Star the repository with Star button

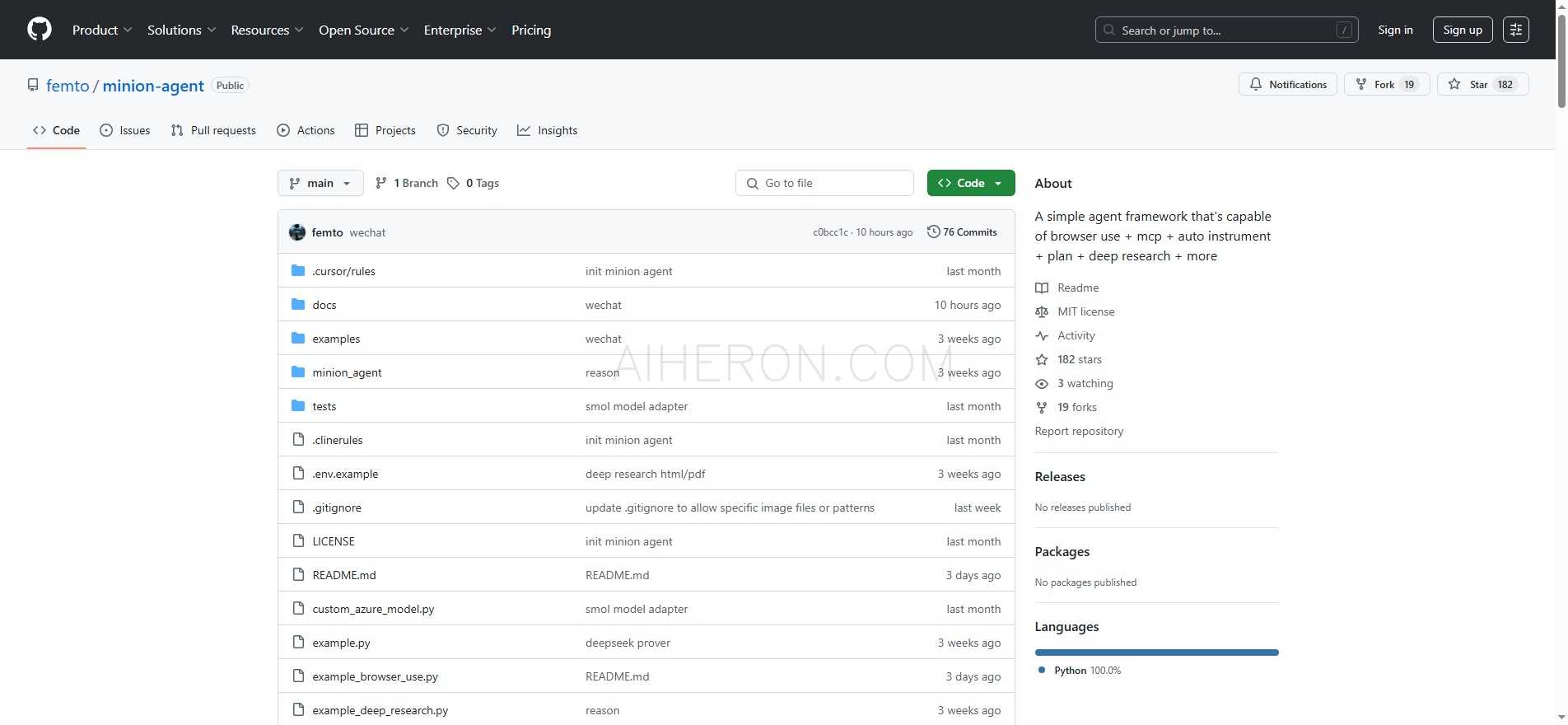click(1482, 84)
